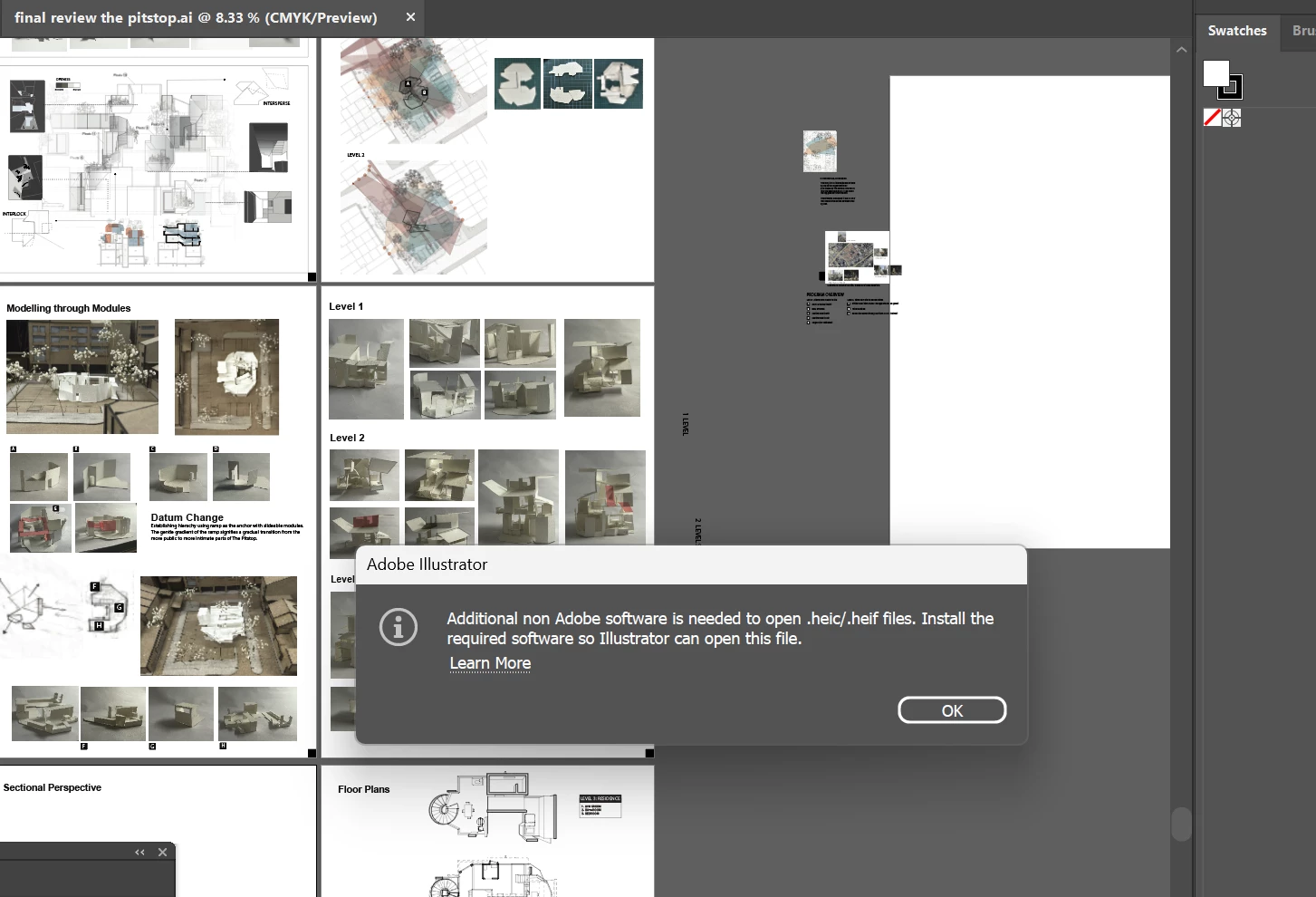Click the "Level 2" heading
Image resolution: width=1316 pixels, height=897 pixels.
click(x=347, y=438)
